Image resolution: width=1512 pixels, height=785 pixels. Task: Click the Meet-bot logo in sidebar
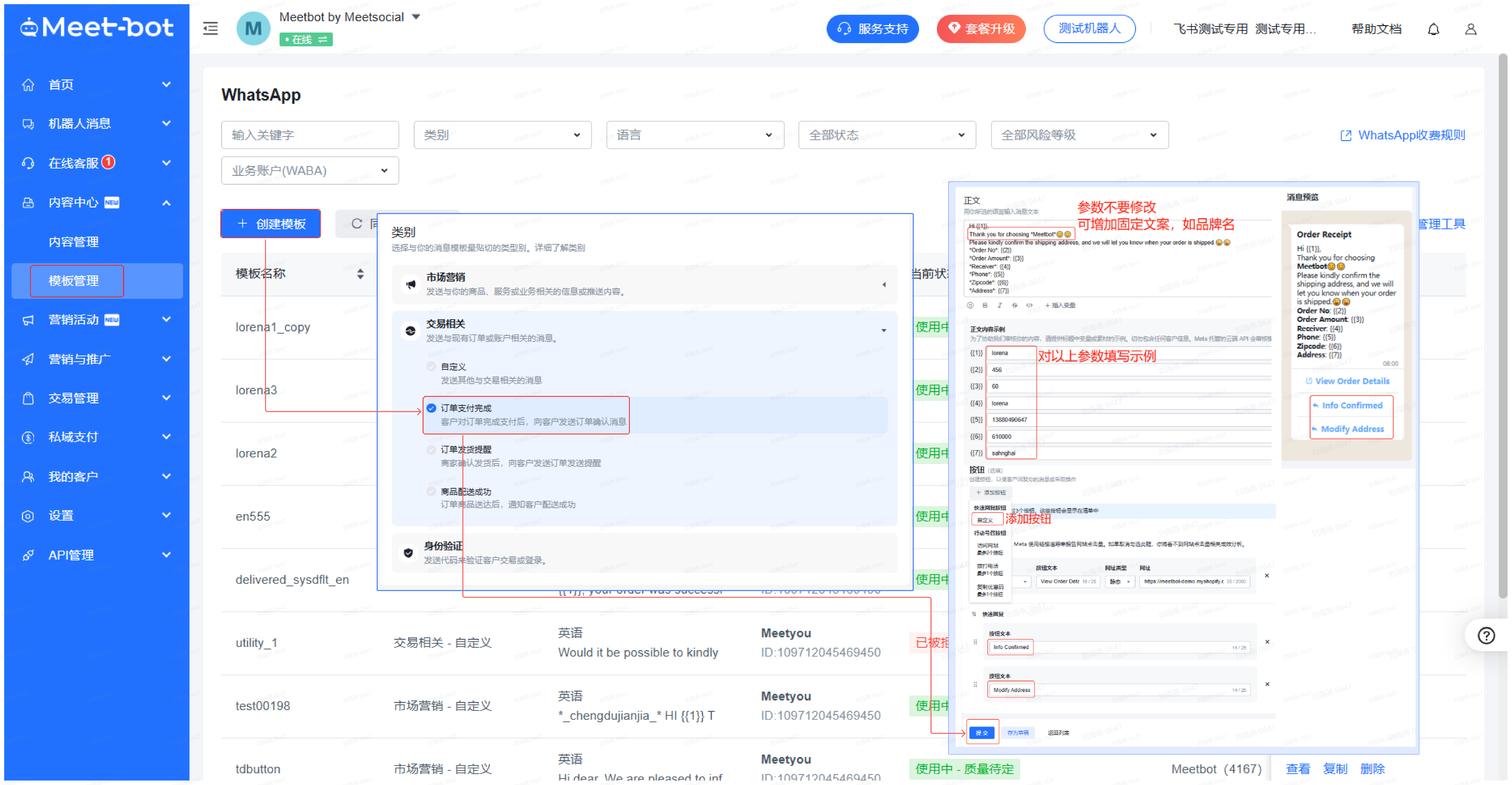pos(97,27)
